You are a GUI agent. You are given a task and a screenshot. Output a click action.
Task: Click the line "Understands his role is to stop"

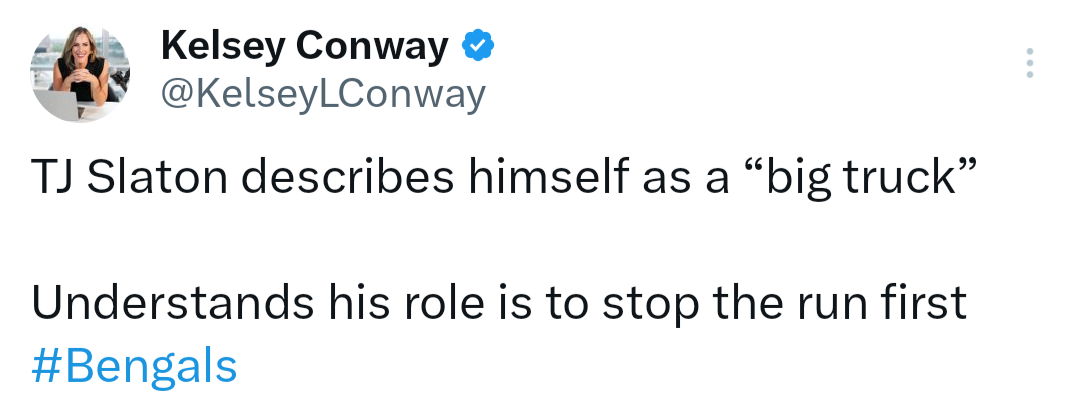[499, 303]
